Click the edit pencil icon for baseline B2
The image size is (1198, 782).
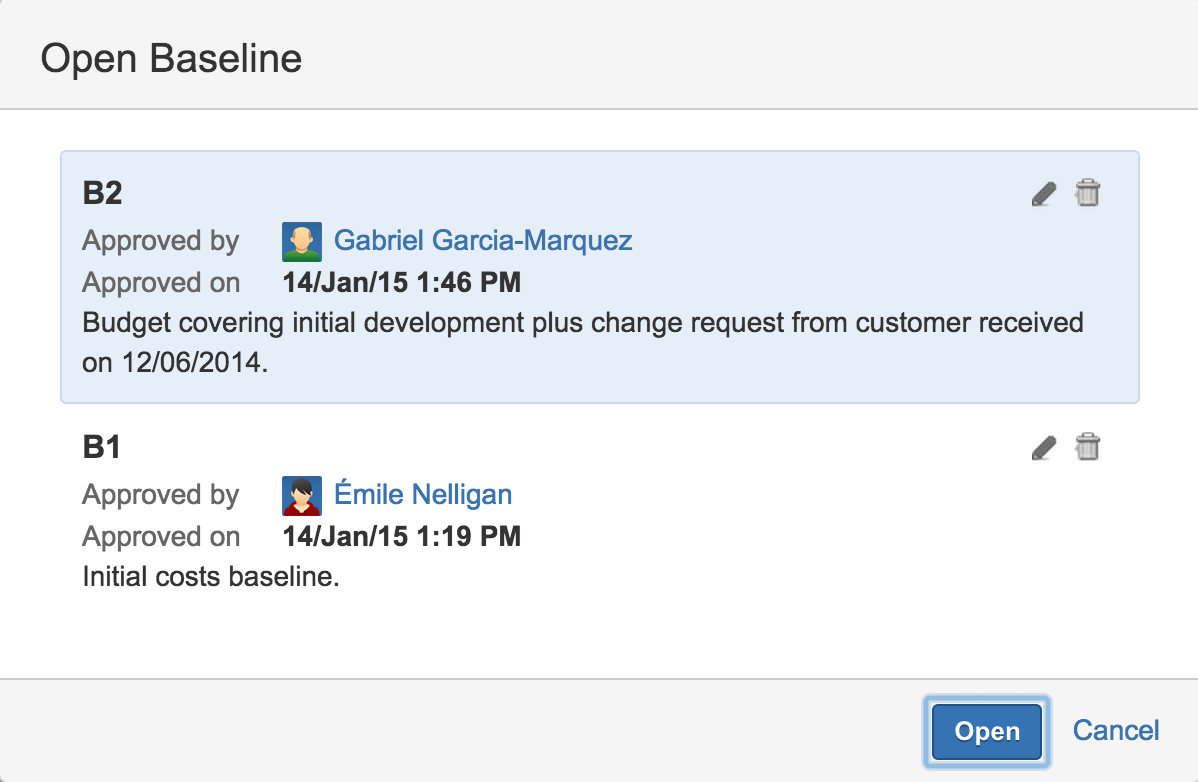(x=1042, y=193)
